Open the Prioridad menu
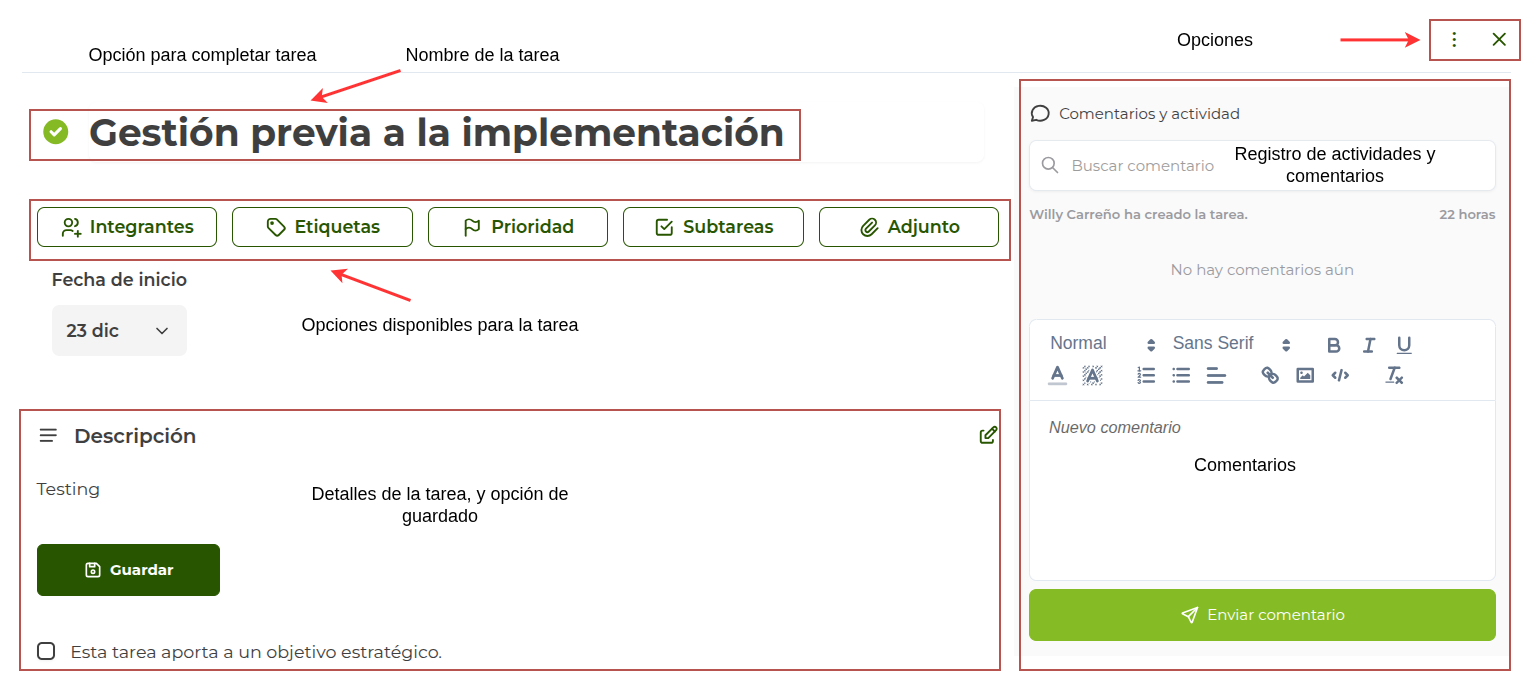Screen dimensions: 1531x697 pos(518,226)
